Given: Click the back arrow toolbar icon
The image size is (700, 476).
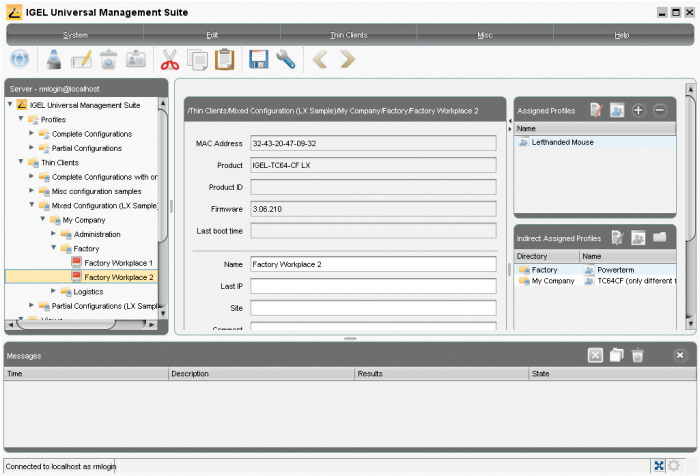Looking at the screenshot, I should (320, 59).
